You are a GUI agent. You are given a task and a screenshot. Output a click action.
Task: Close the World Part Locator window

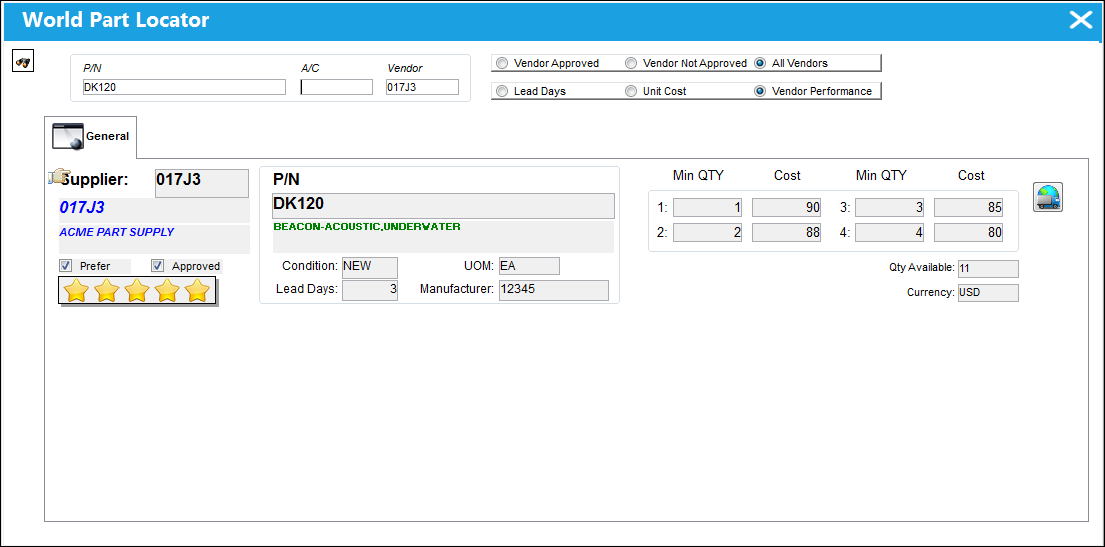(1080, 20)
